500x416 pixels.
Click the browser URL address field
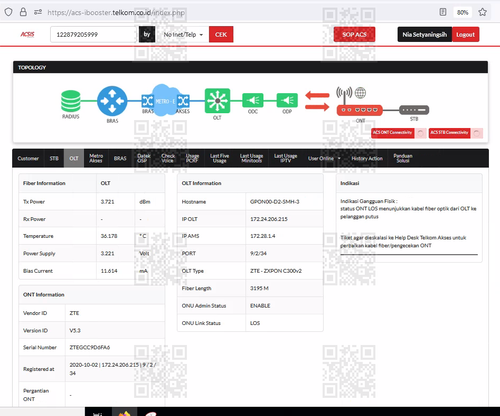click(116, 13)
